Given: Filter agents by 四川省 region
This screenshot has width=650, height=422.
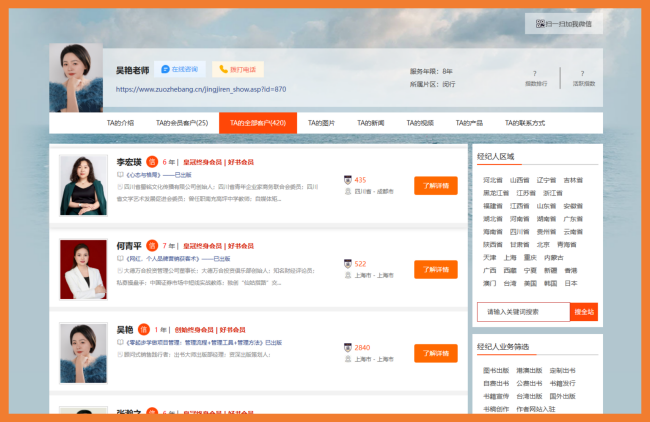Looking at the screenshot, I should click(518, 231).
